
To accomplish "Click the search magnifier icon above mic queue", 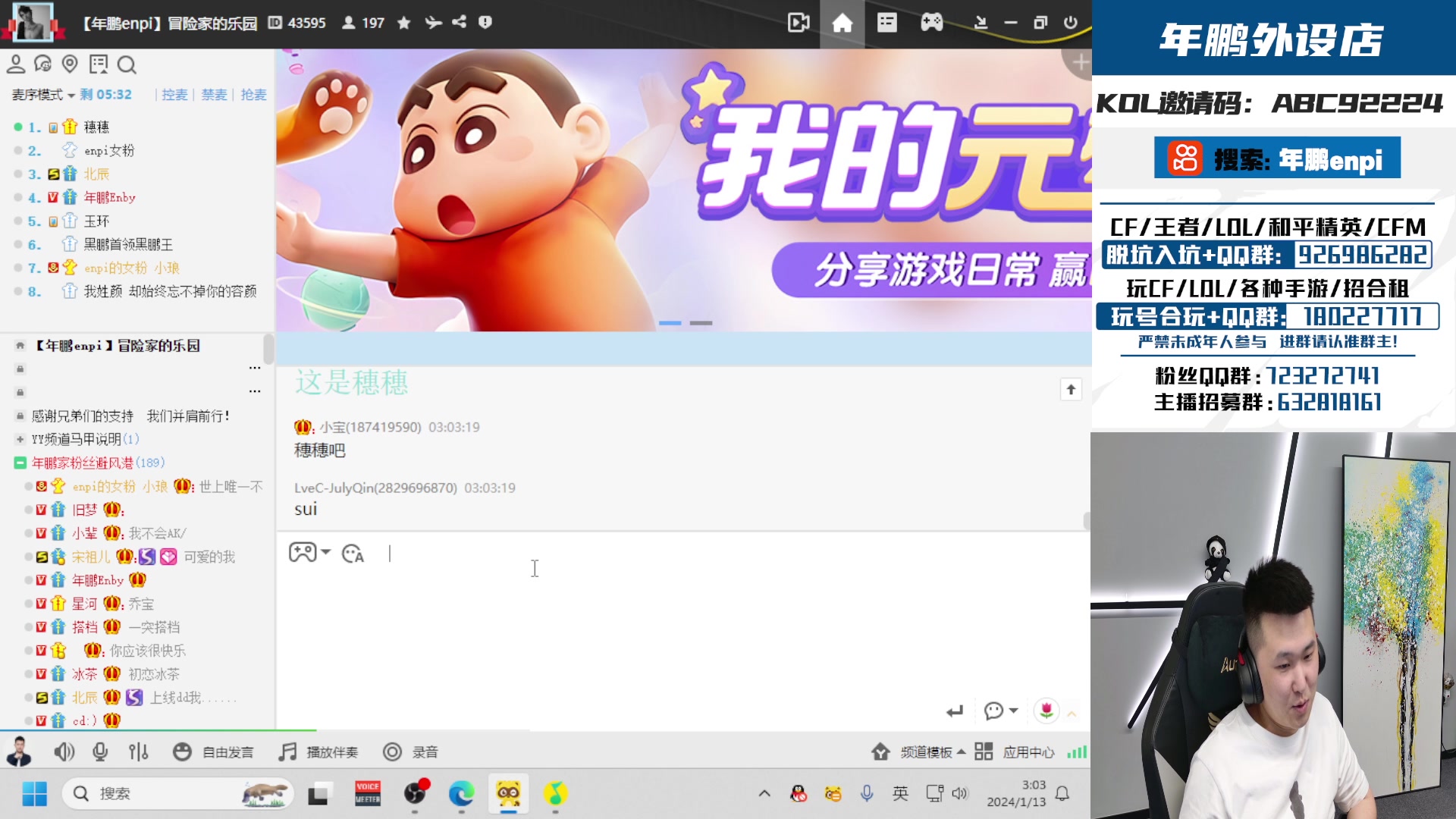I will (127, 65).
